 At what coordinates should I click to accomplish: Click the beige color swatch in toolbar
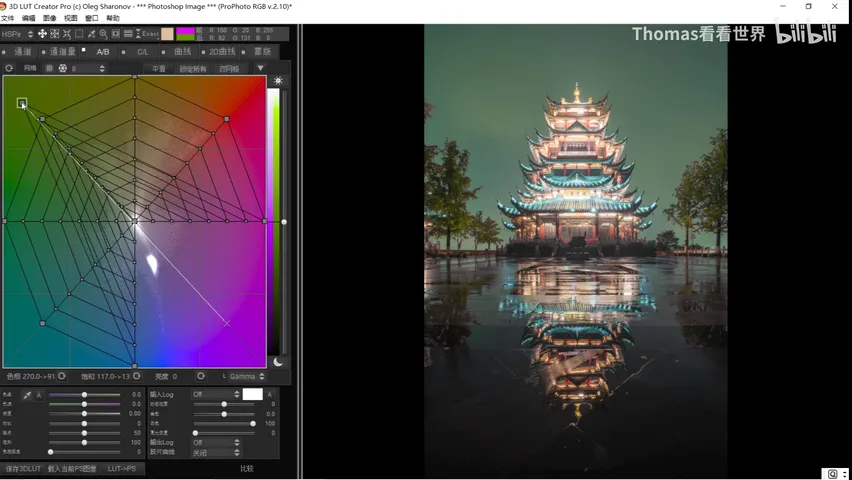(x=167, y=34)
